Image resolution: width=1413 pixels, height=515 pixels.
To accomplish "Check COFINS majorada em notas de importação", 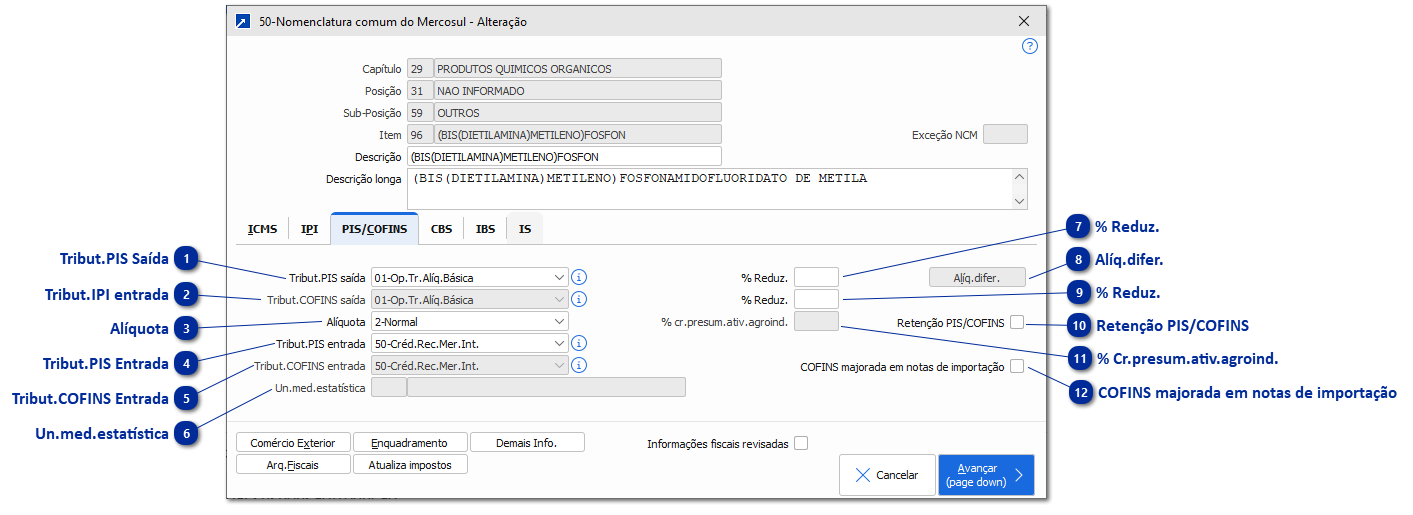I will click(x=1017, y=367).
